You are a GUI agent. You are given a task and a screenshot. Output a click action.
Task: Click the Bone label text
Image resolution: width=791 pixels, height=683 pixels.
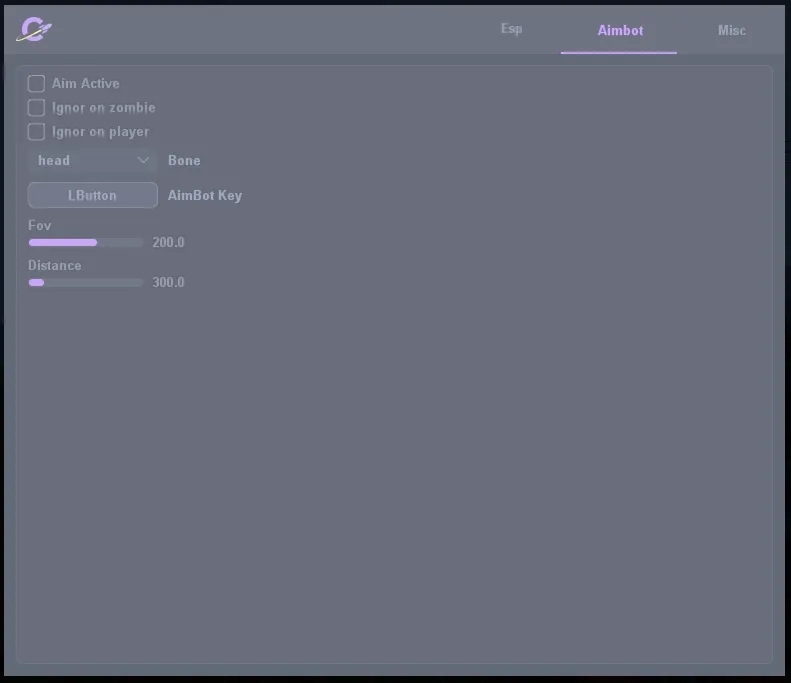coord(184,160)
